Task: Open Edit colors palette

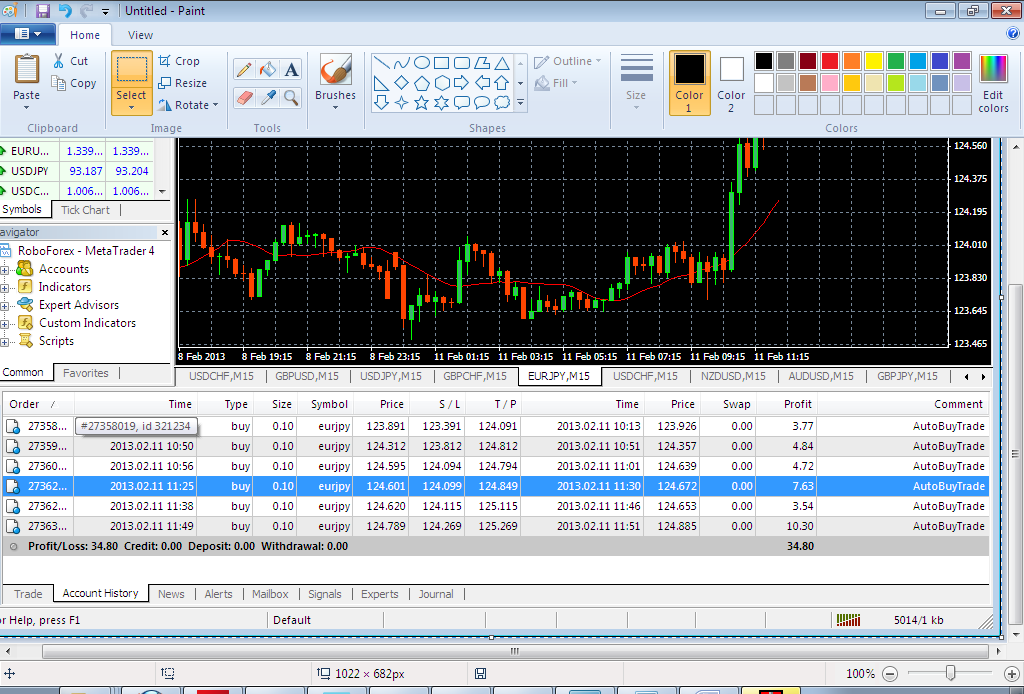Action: tap(993, 84)
